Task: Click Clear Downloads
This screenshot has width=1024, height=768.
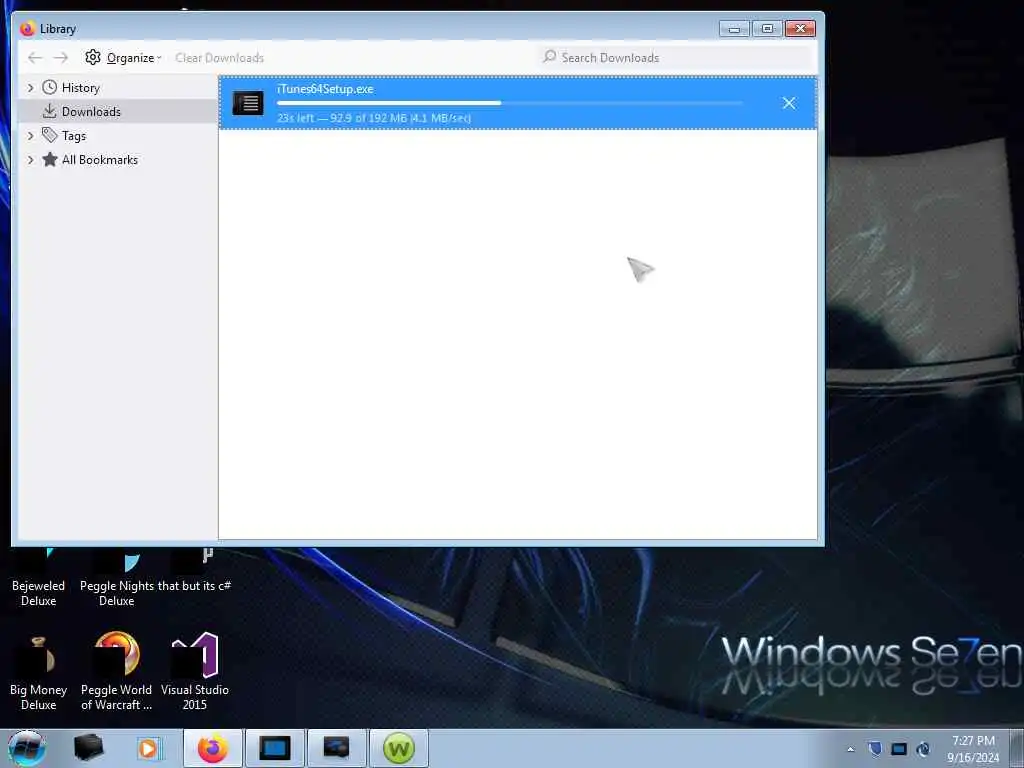Action: 219,58
